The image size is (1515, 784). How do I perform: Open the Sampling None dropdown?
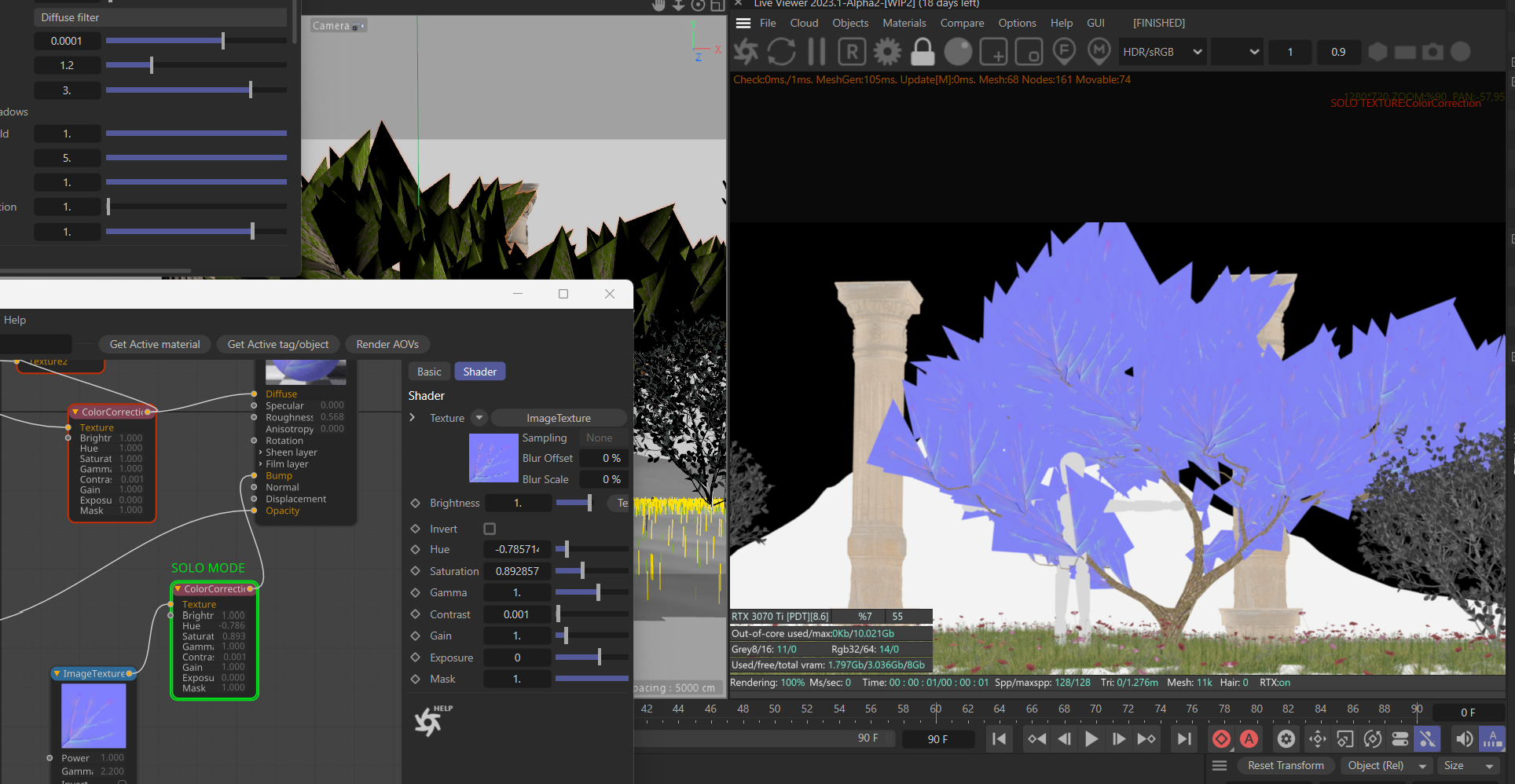point(604,438)
